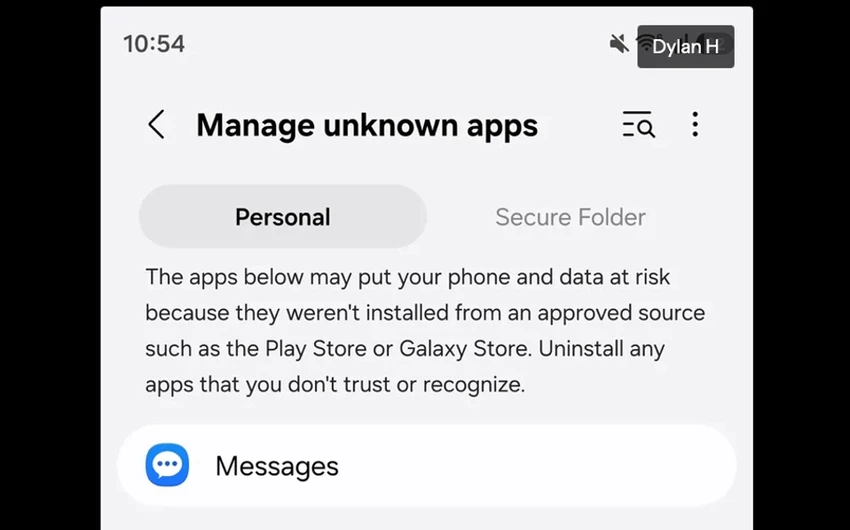This screenshot has height=530, width=850.
Task: Click the Messages label text
Action: pos(277,466)
